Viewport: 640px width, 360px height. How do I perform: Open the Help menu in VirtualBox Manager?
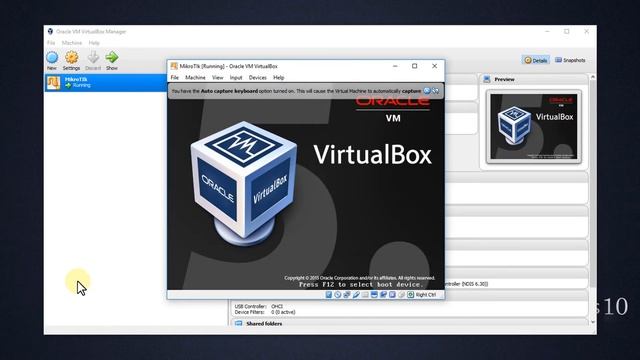[94, 43]
